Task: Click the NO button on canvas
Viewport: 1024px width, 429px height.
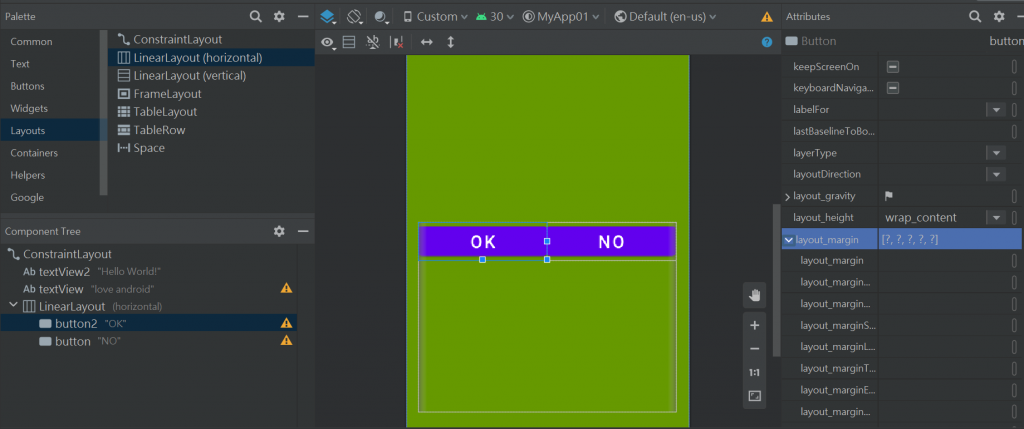Action: tap(611, 242)
